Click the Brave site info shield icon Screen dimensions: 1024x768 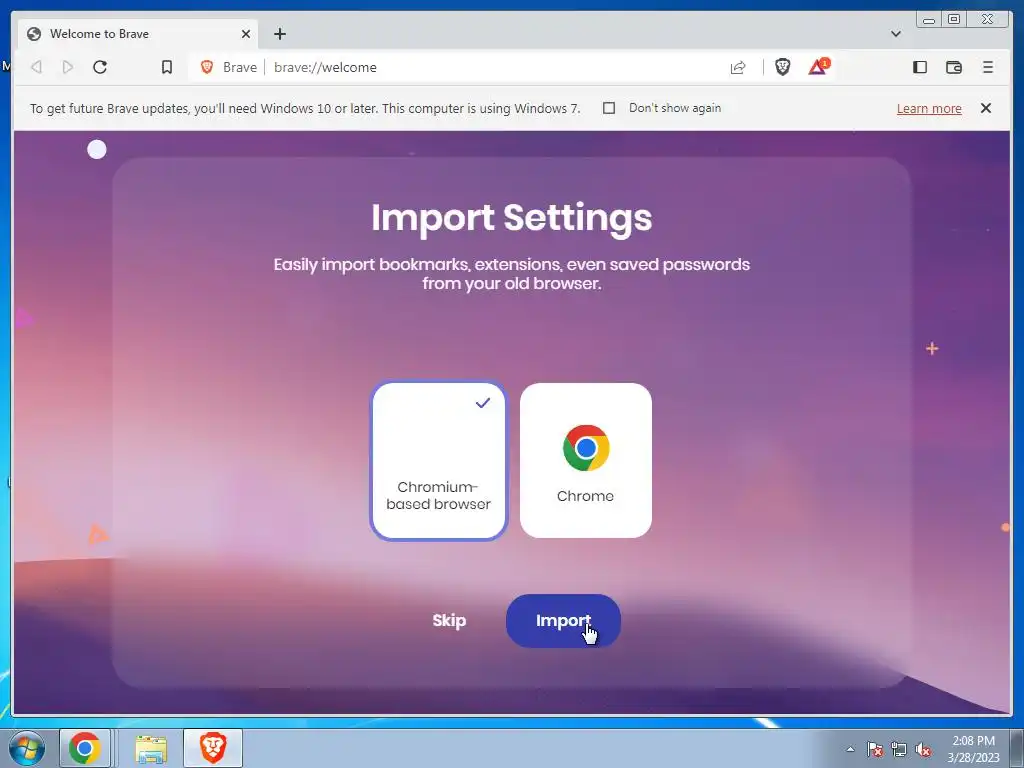[x=207, y=67]
